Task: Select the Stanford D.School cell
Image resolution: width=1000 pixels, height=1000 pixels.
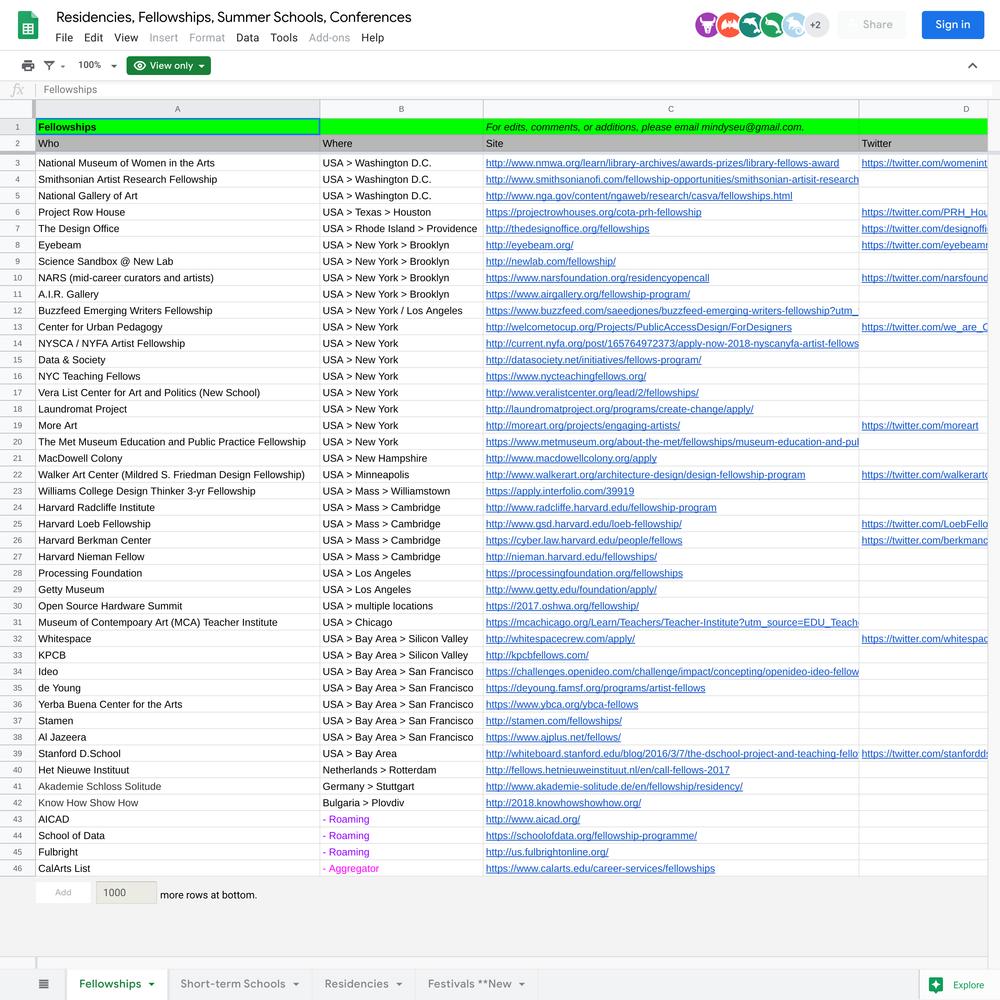Action: (177, 754)
